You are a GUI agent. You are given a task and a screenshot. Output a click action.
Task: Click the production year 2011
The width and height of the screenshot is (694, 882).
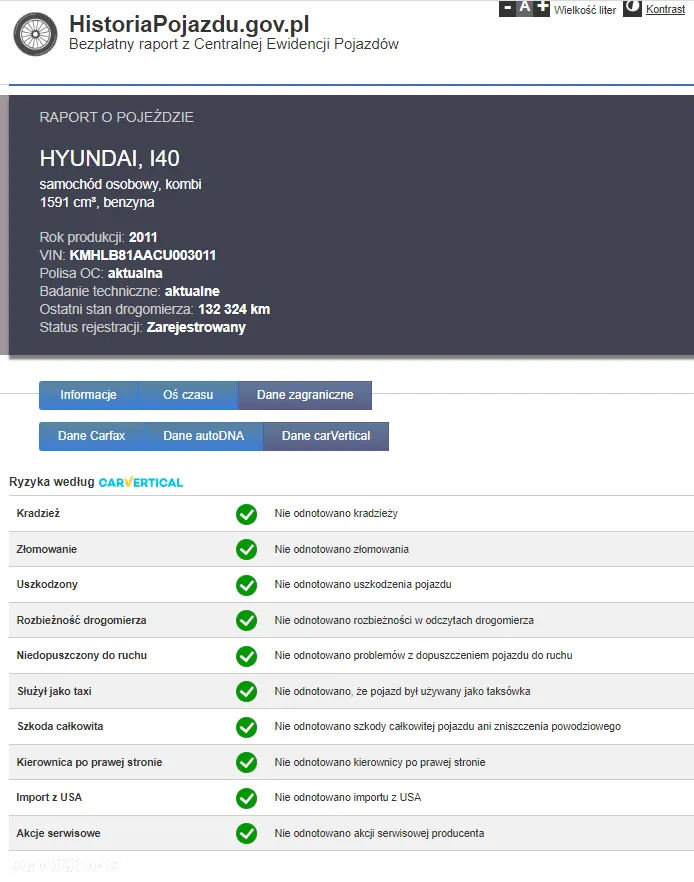[x=143, y=237]
